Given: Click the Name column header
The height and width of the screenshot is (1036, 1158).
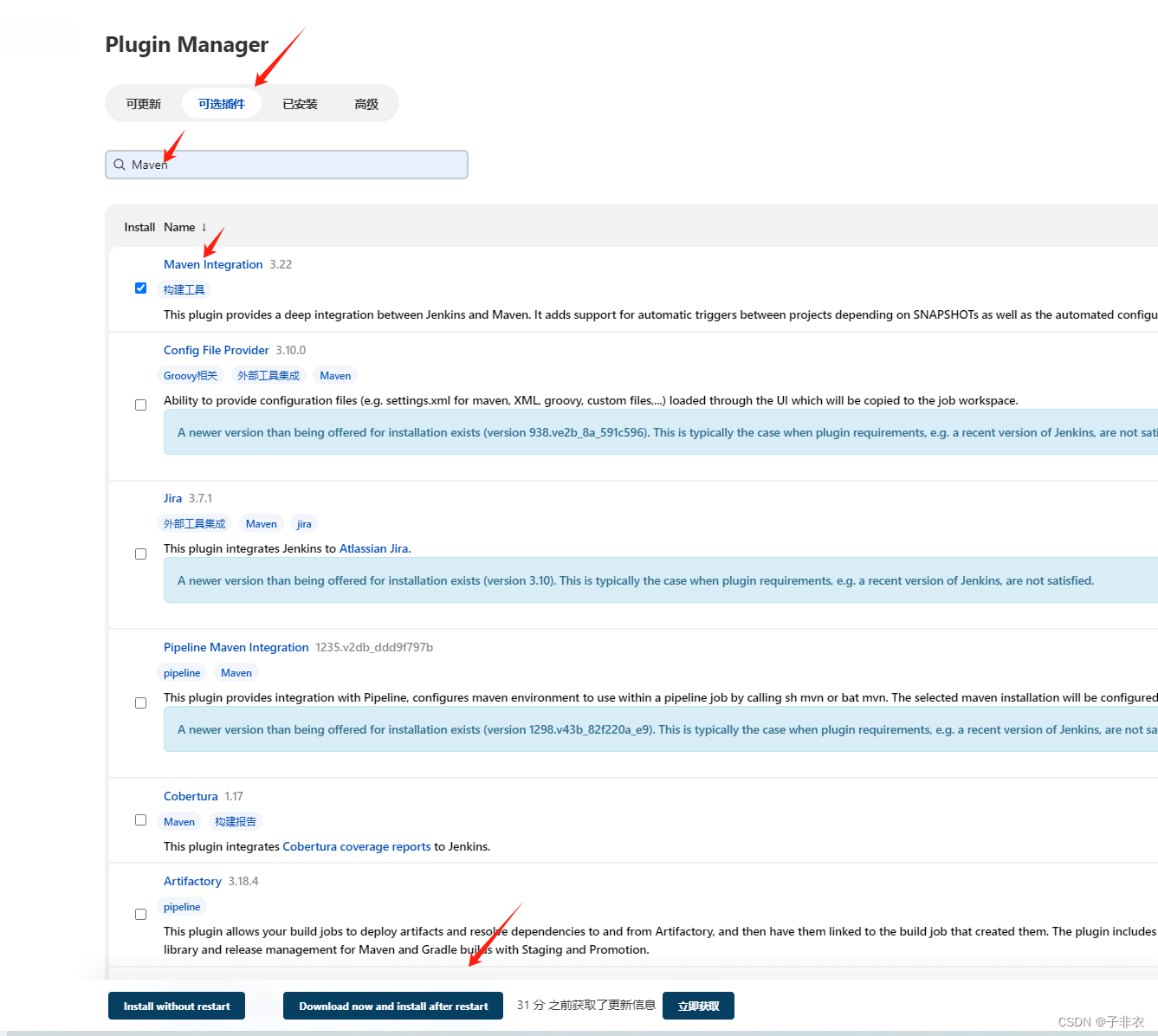Looking at the screenshot, I should point(179,227).
